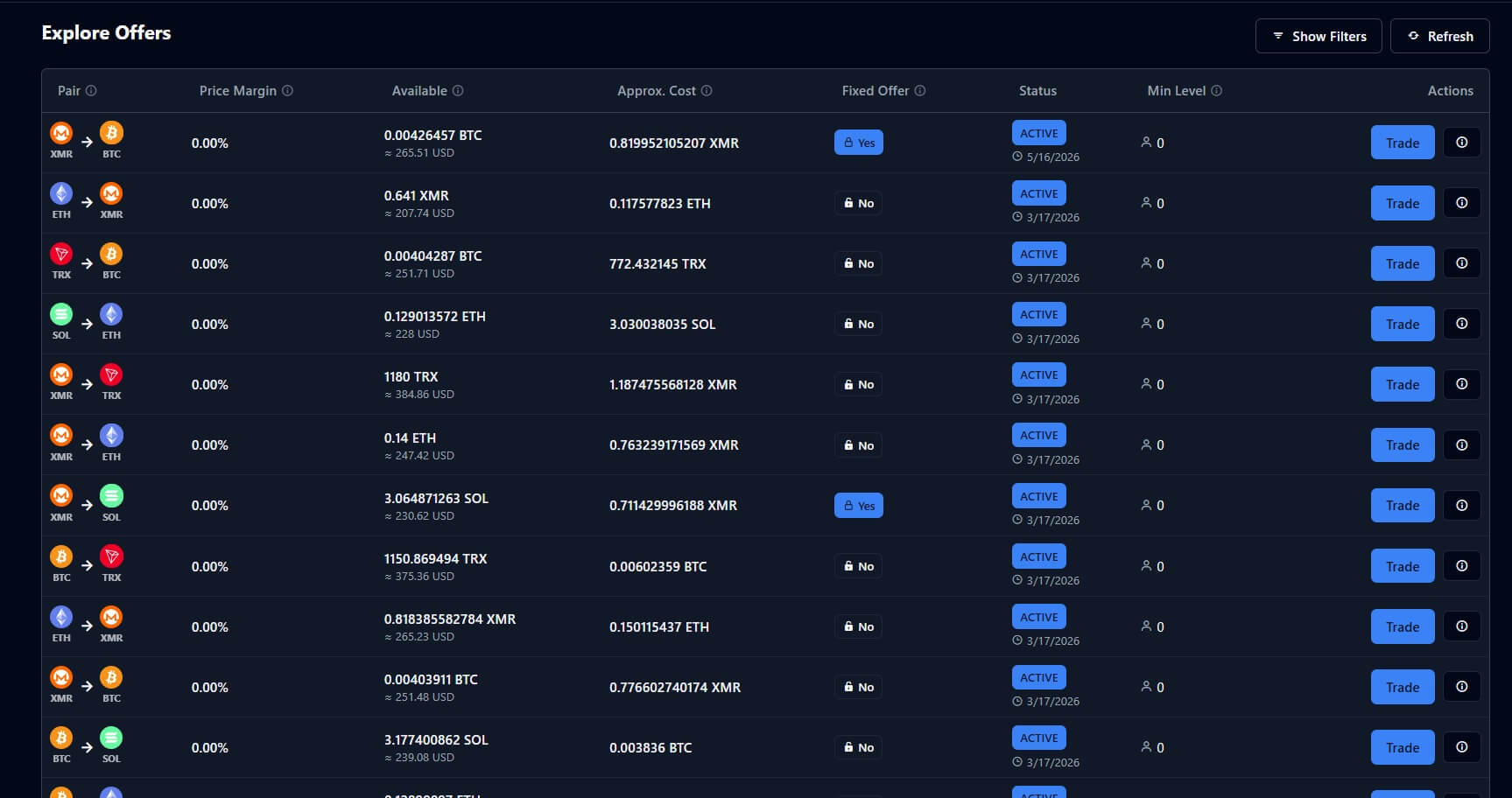Open details icon for 0.129013572 ETH offer

tap(1462, 324)
